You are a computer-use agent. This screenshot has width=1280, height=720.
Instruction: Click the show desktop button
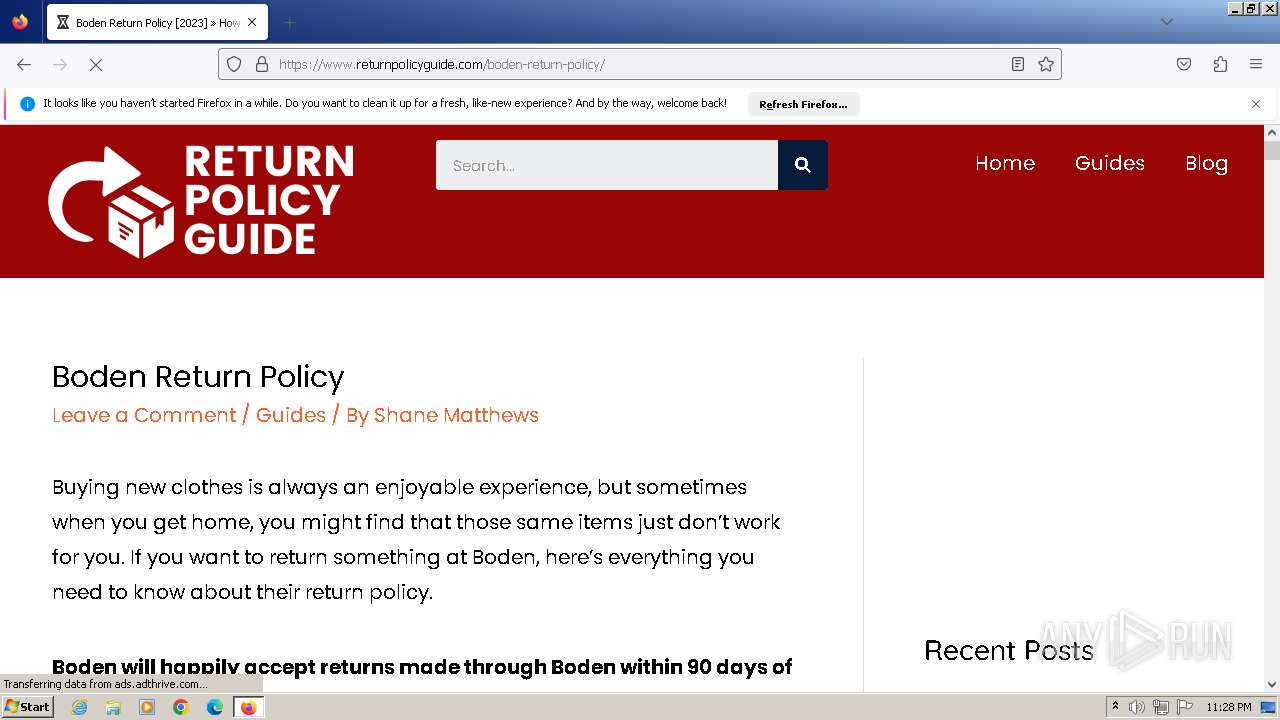coord(1269,707)
